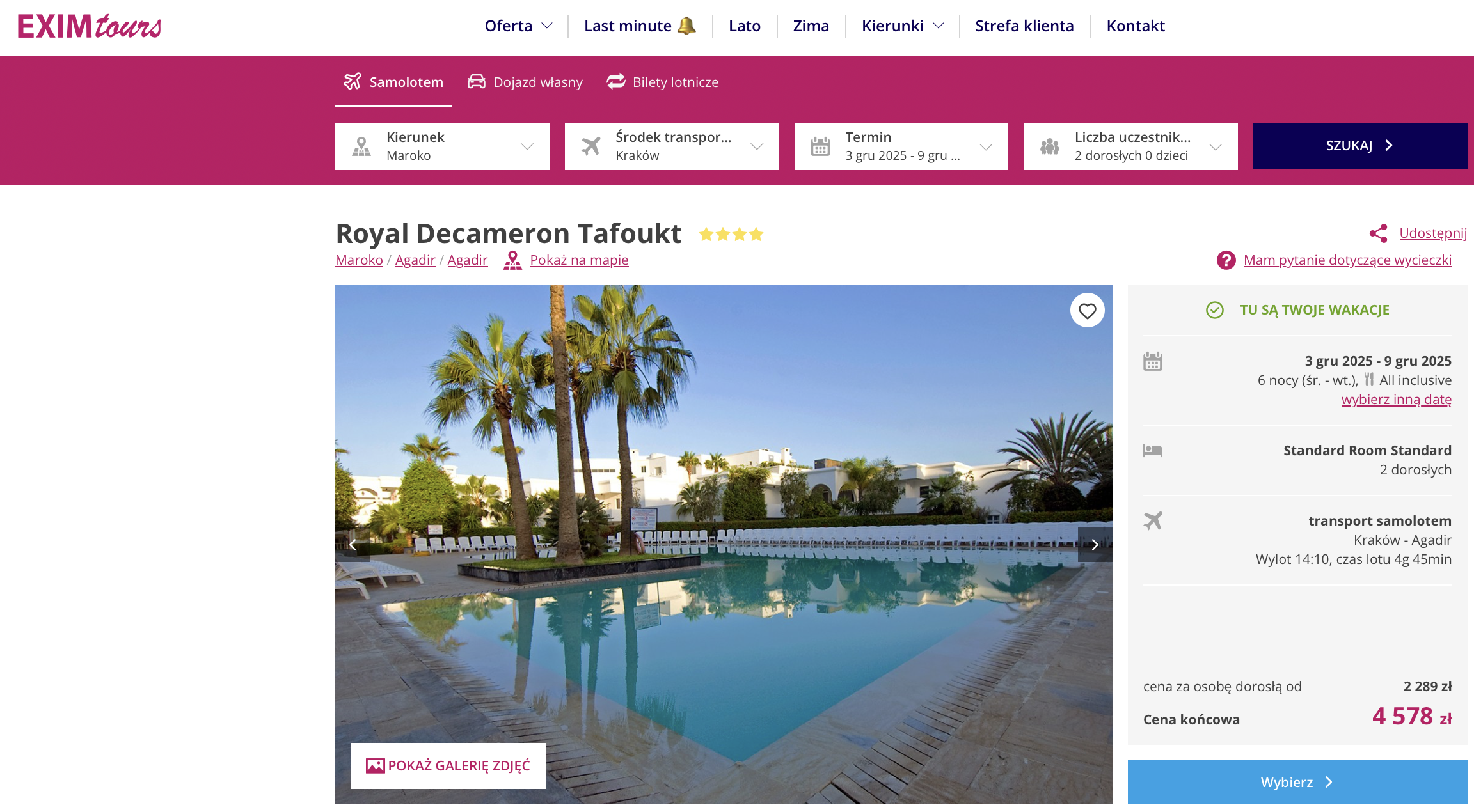Open the Środek transportu Kraków dropdown
Image resolution: width=1474 pixels, height=812 pixels.
[672, 146]
